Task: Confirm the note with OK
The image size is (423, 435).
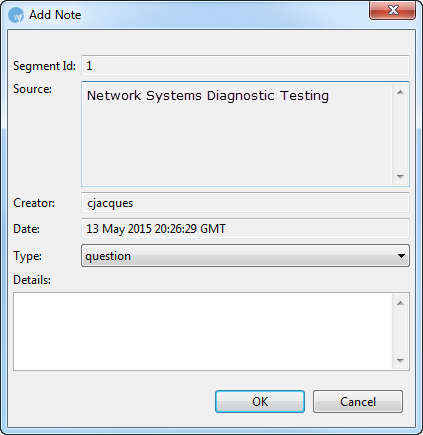Action: [x=260, y=402]
